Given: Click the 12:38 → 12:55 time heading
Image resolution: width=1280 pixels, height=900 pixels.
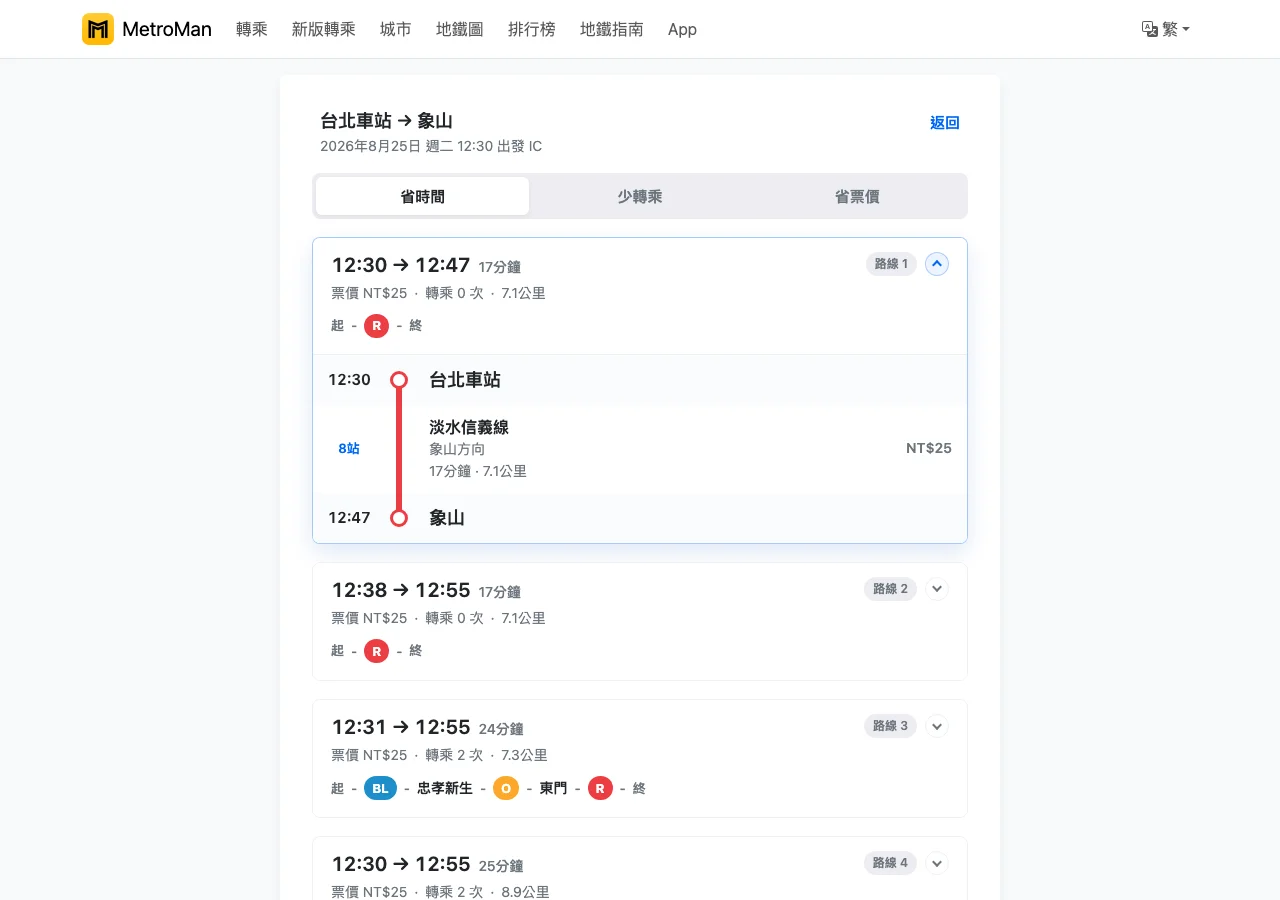Looking at the screenshot, I should [401, 590].
